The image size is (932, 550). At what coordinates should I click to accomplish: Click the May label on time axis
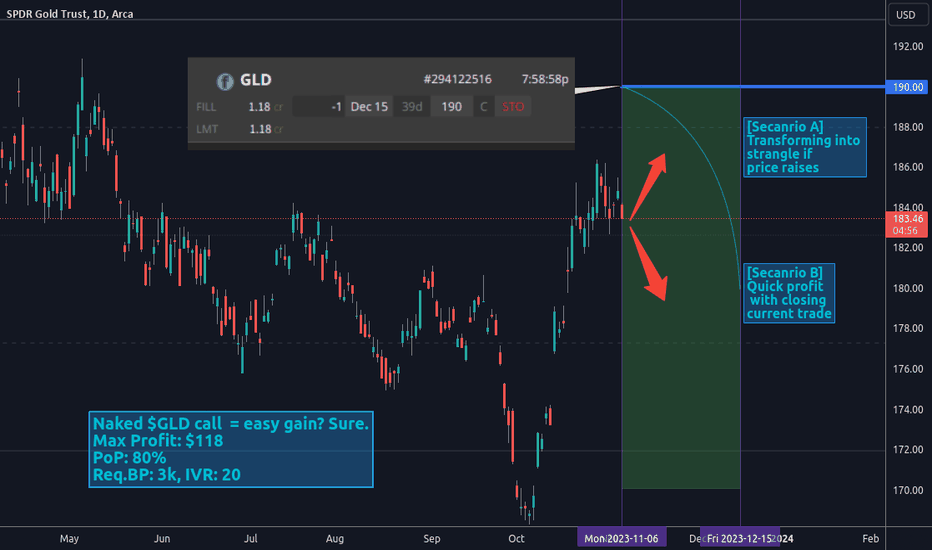pyautogui.click(x=69, y=538)
